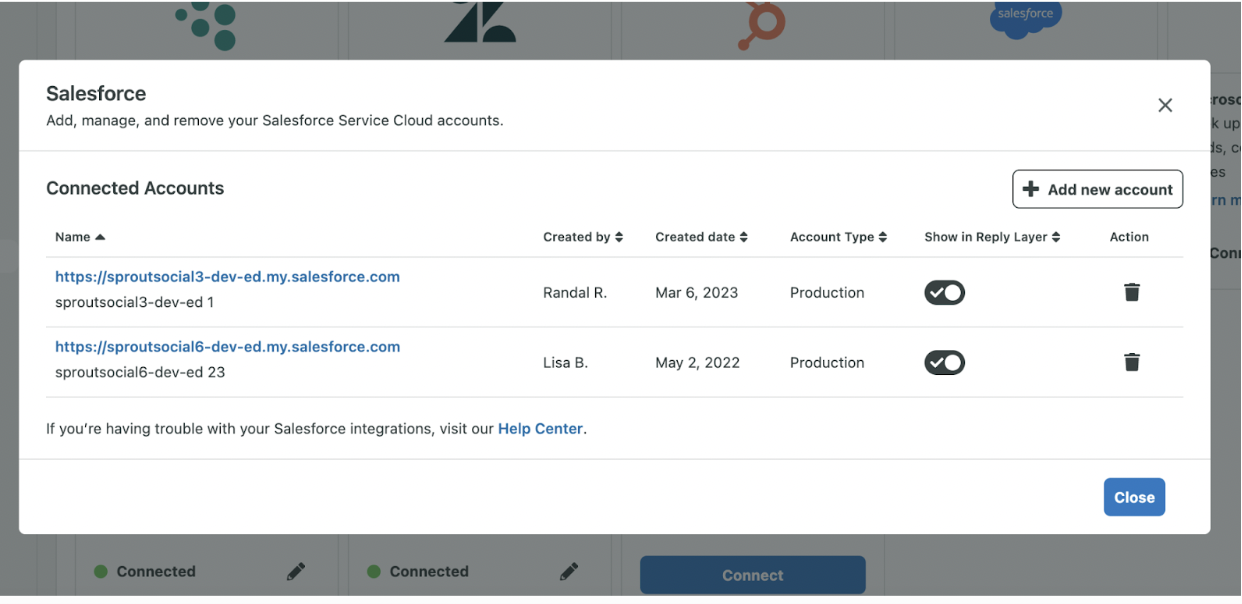
Task: Click Production in the Lisa B. row
Action: [x=827, y=362]
